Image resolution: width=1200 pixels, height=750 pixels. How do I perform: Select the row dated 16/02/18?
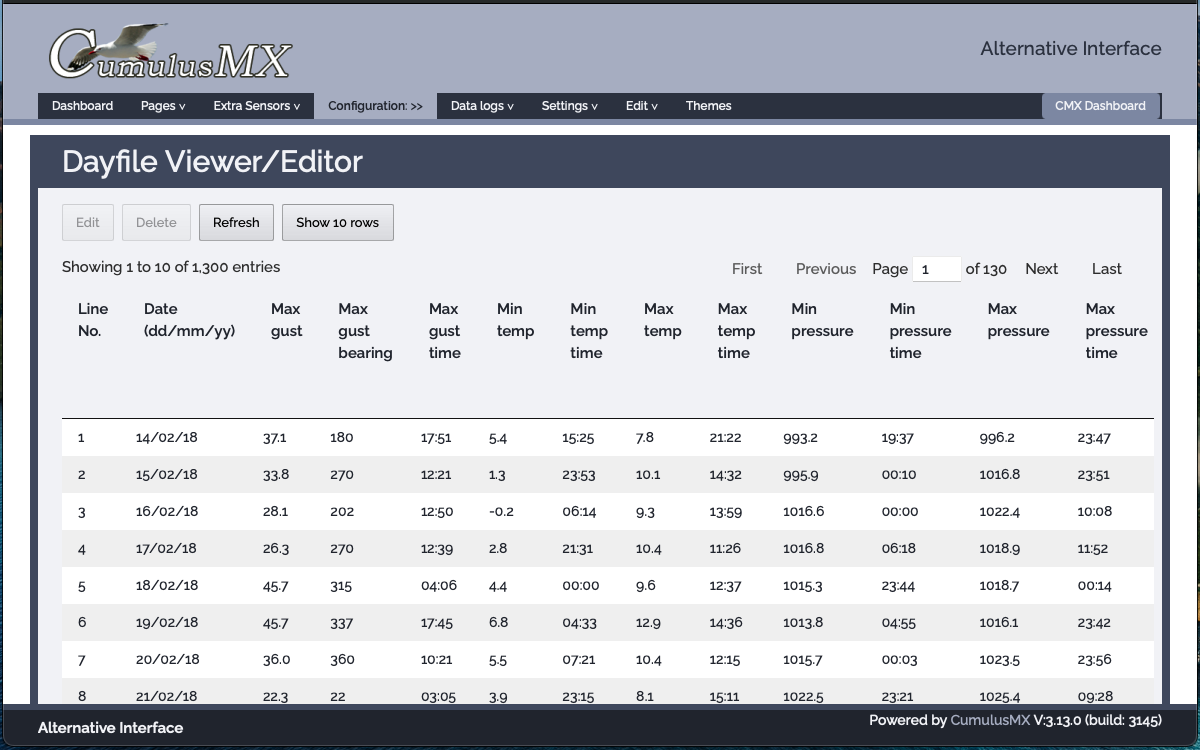tap(166, 512)
